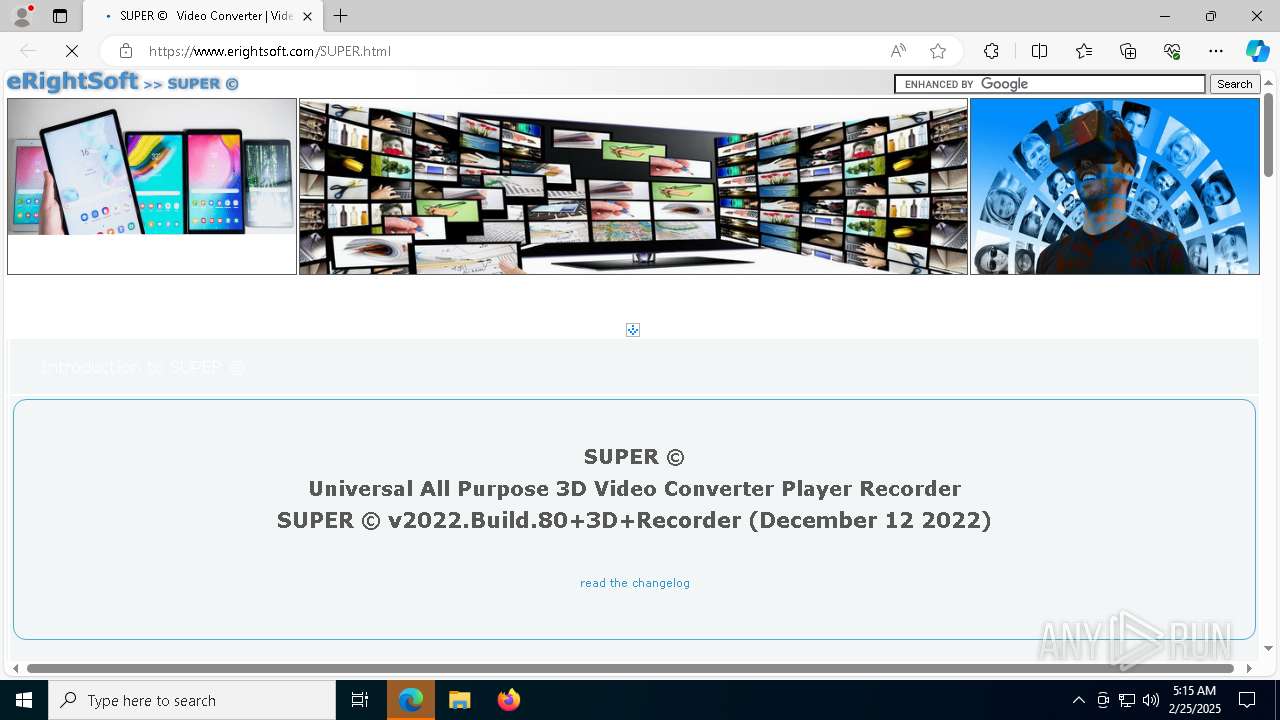
Task: Click the volume tray icon
Action: (1151, 700)
